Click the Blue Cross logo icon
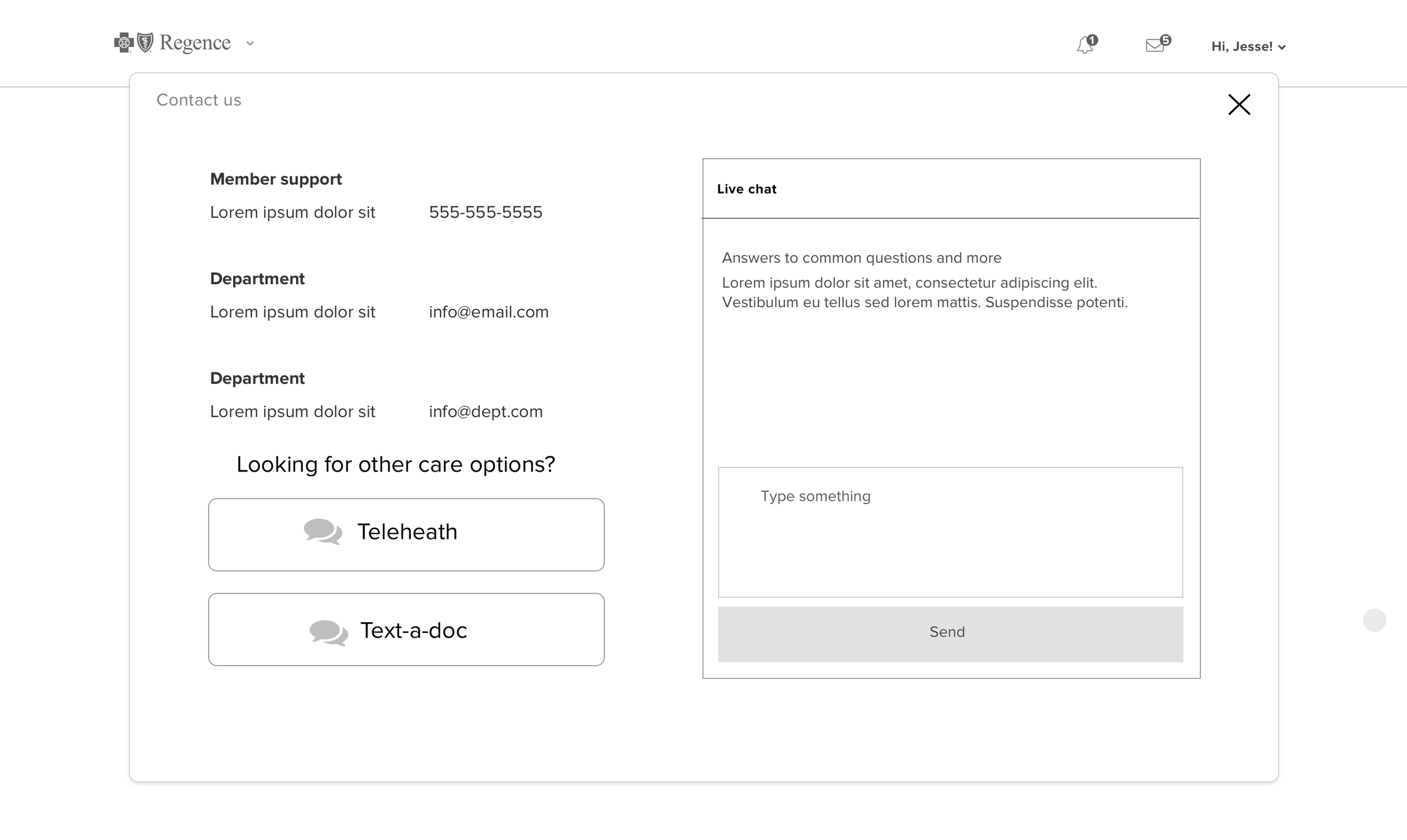1407x840 pixels. [x=123, y=42]
